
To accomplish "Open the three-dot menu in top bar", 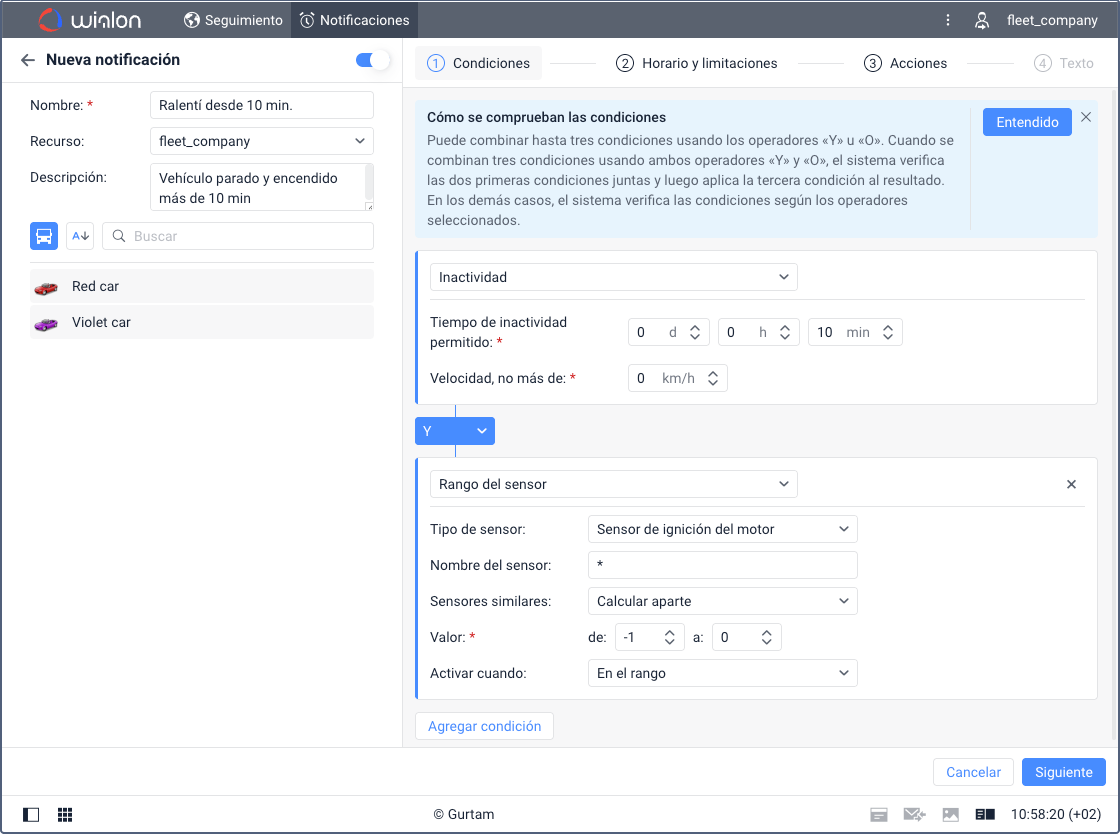I will point(948,20).
